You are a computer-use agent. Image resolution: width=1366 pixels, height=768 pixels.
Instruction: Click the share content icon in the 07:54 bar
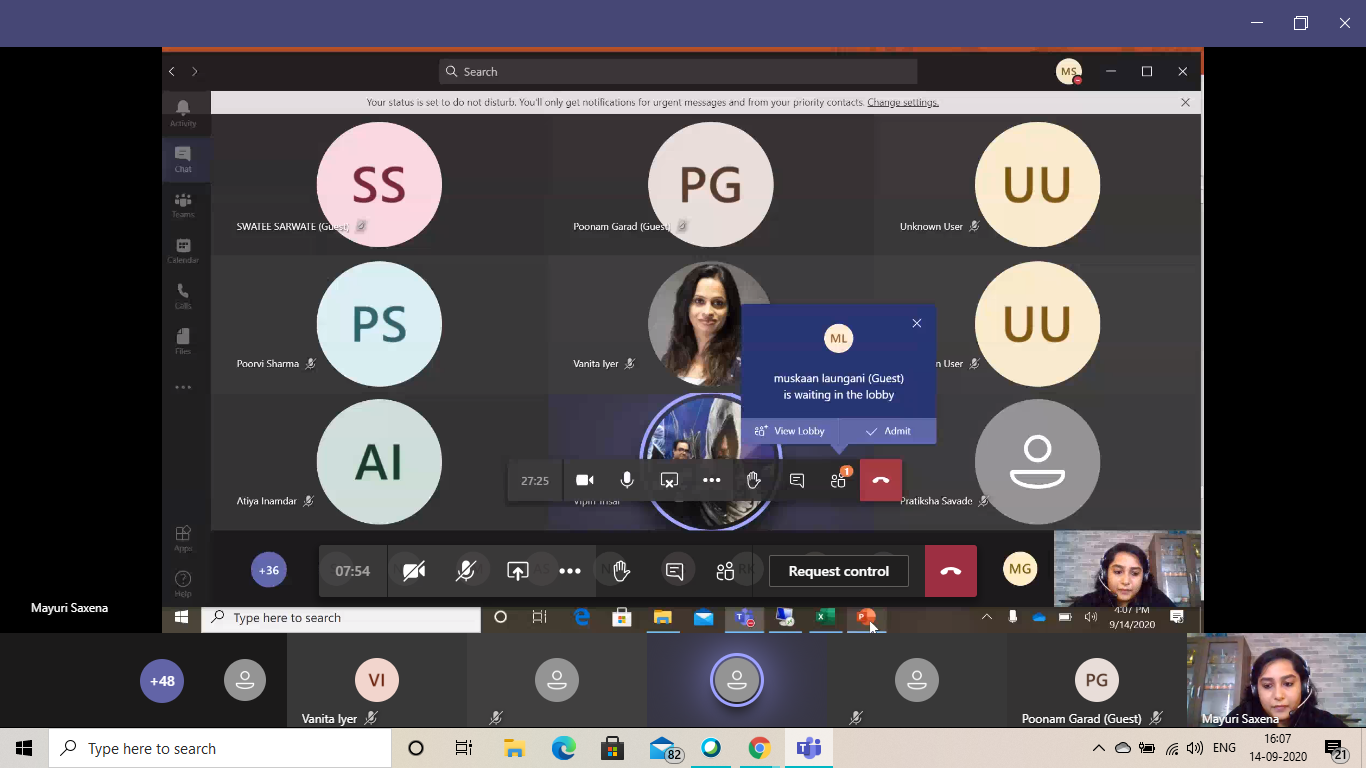tap(517, 571)
